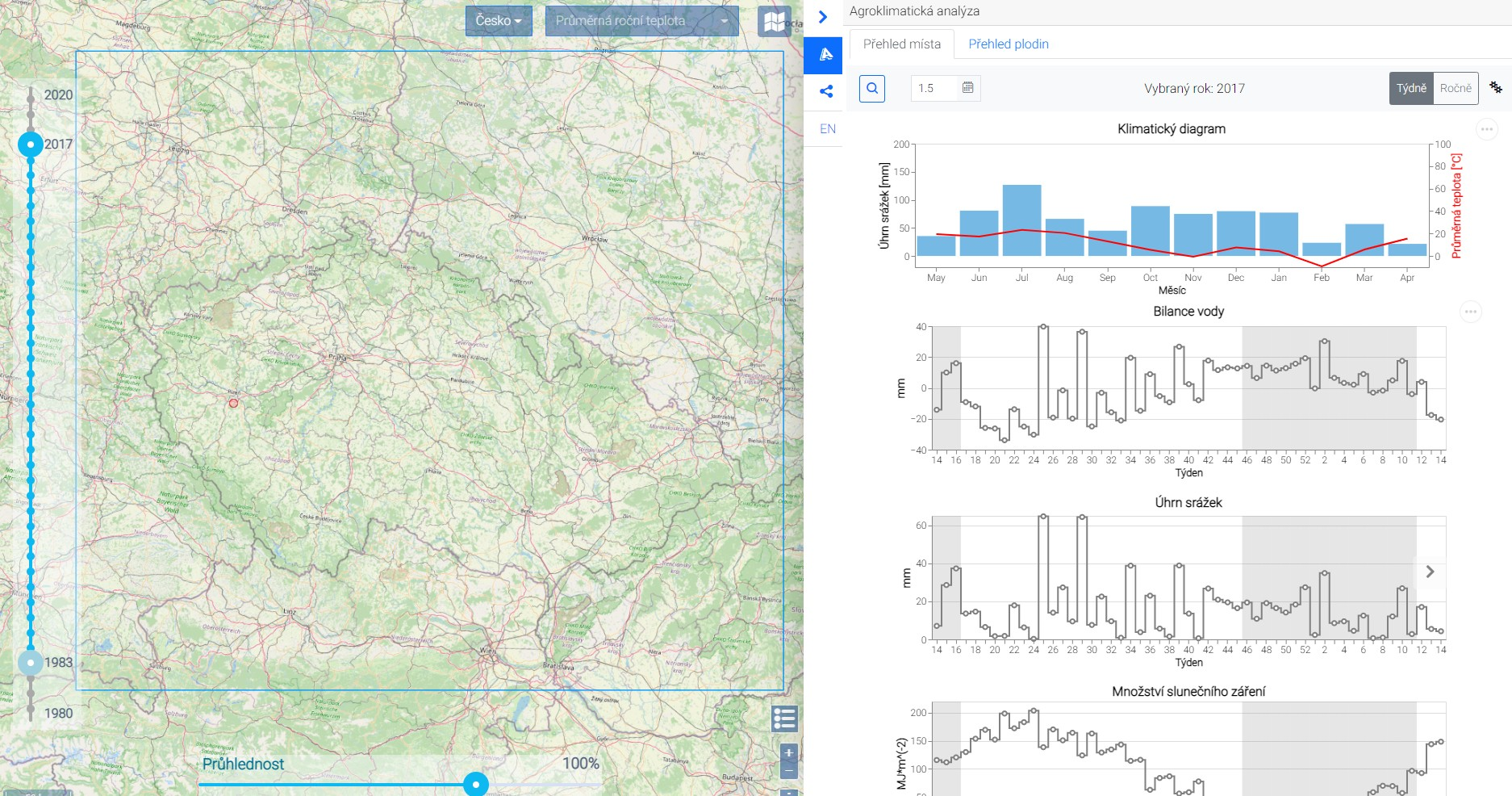Click the Oct precipitation bar in Klimatický diagram
This screenshot has height=796, width=1512.
(x=1150, y=231)
